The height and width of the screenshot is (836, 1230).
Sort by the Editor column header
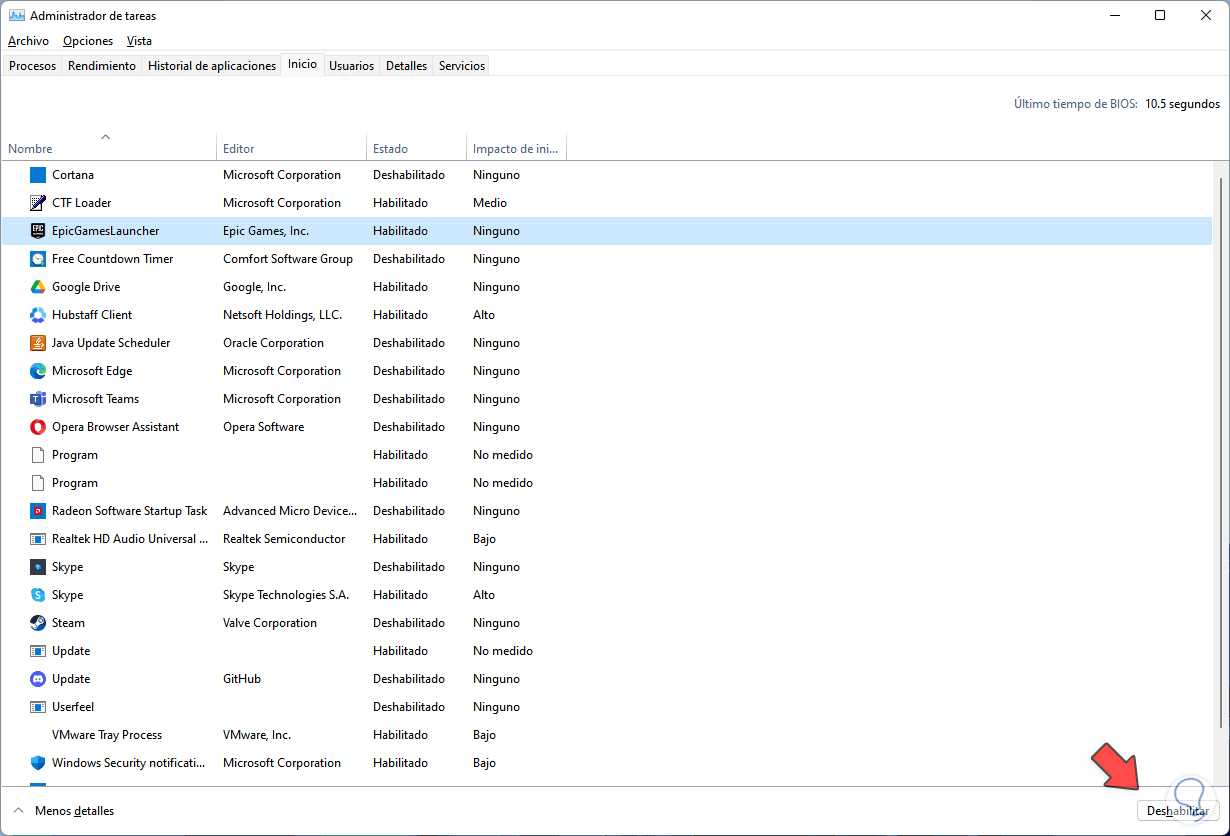[x=291, y=146]
